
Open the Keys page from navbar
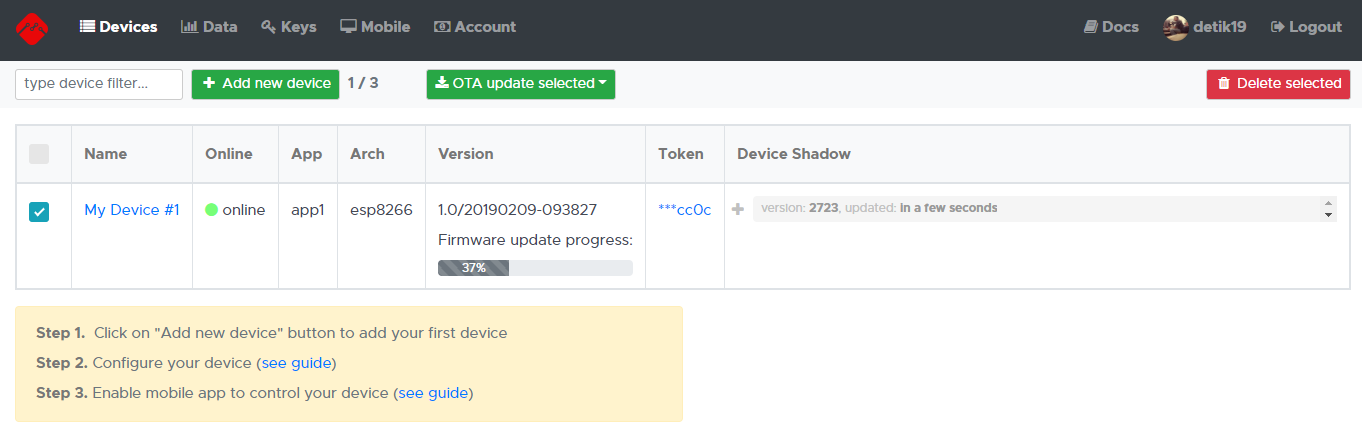point(288,27)
